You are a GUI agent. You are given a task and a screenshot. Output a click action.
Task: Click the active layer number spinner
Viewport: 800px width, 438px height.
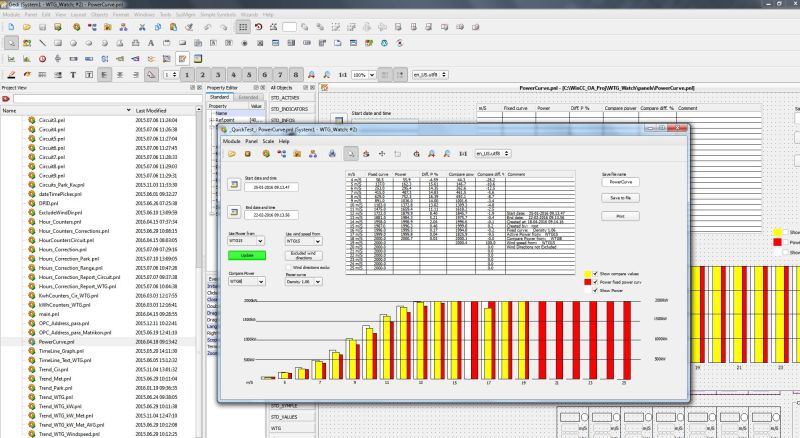point(170,75)
